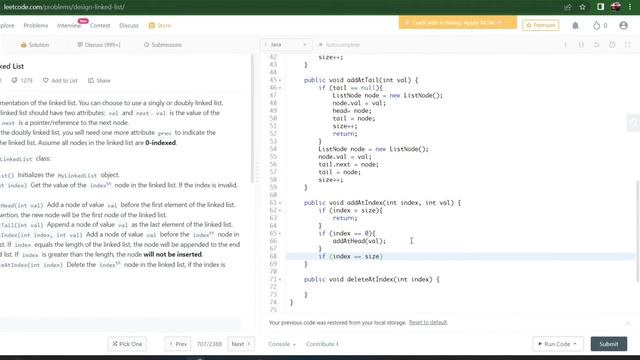Switch to the Discuss (999+) tab

(x=99, y=44)
